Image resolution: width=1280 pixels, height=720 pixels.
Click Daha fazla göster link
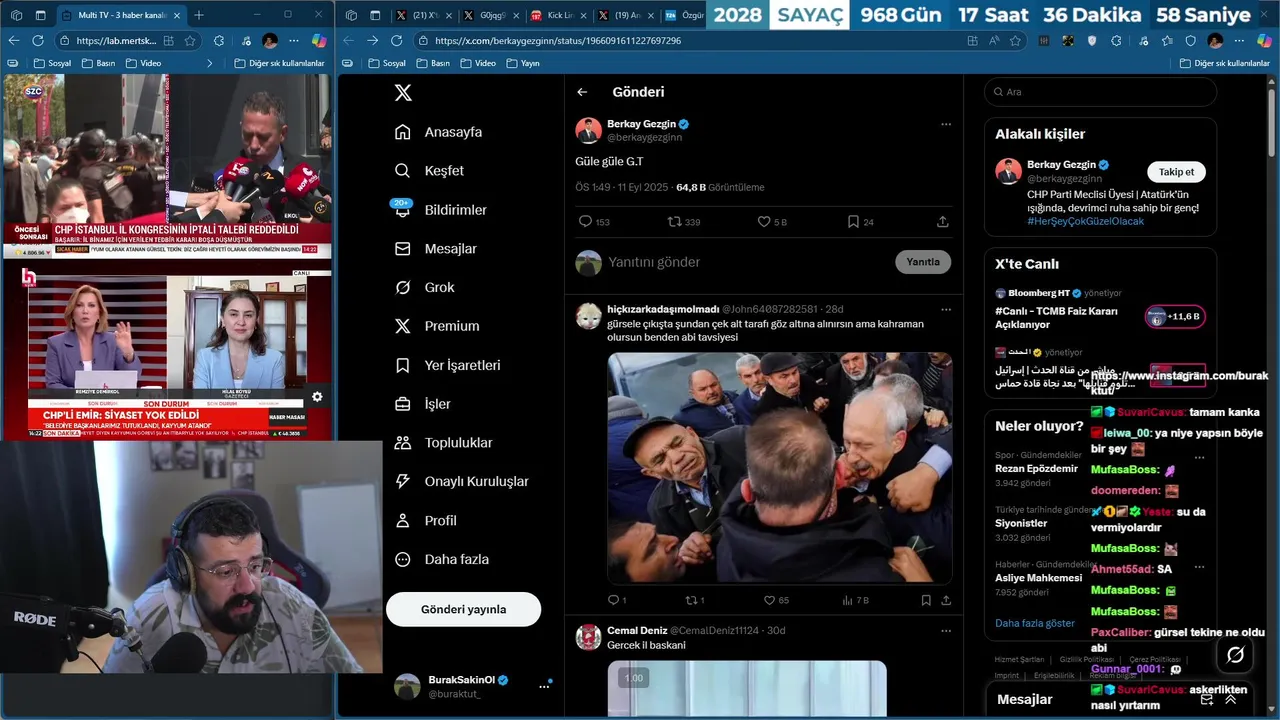coord(1035,623)
